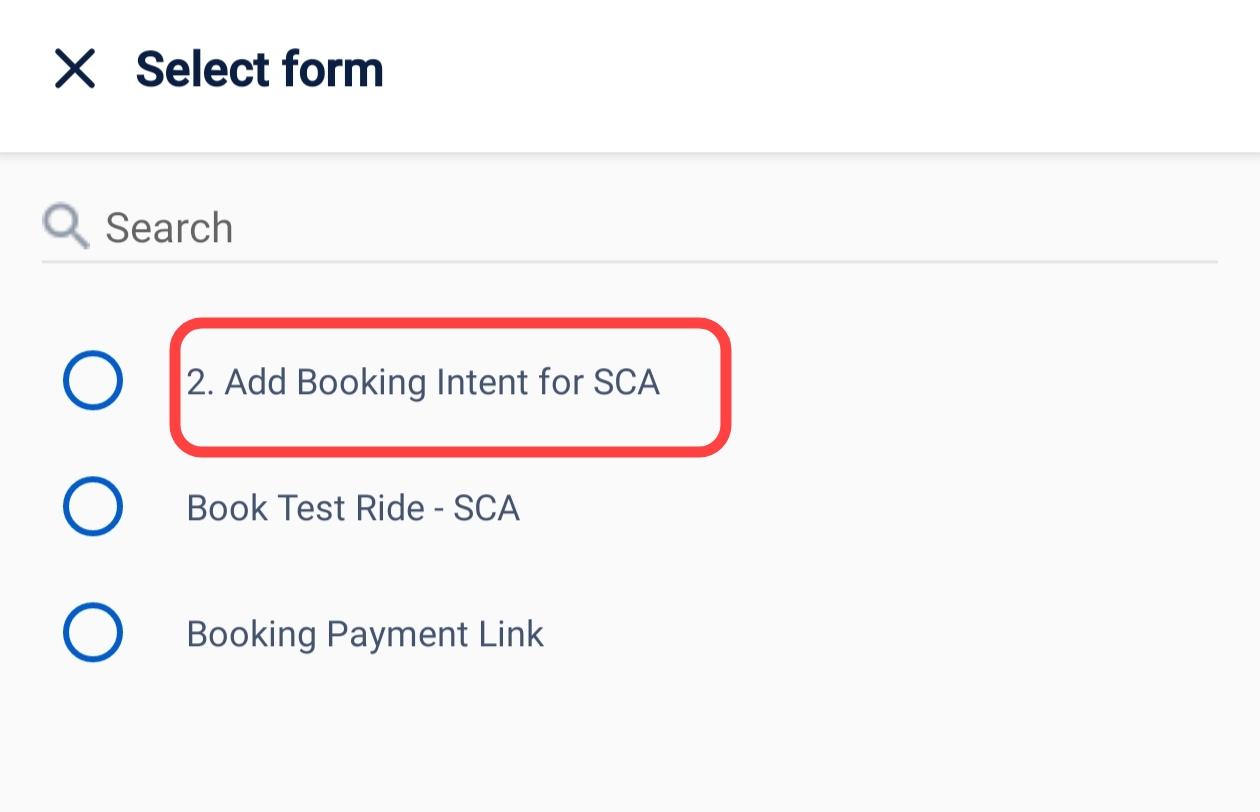Screen dimensions: 1260x812
Task: Select the Book Test Ride radio button
Action: pyautogui.click(x=93, y=507)
